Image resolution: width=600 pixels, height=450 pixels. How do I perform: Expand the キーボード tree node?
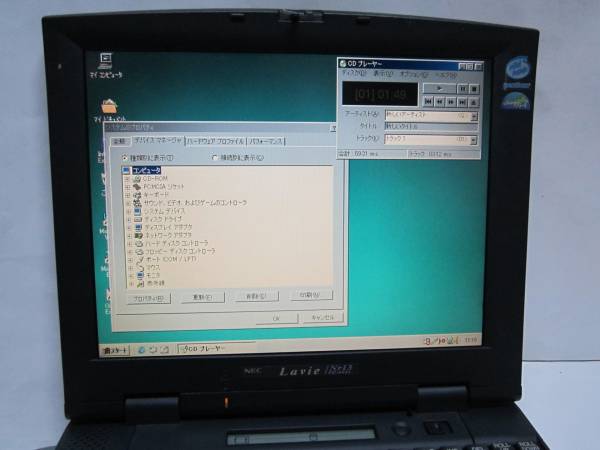point(128,195)
